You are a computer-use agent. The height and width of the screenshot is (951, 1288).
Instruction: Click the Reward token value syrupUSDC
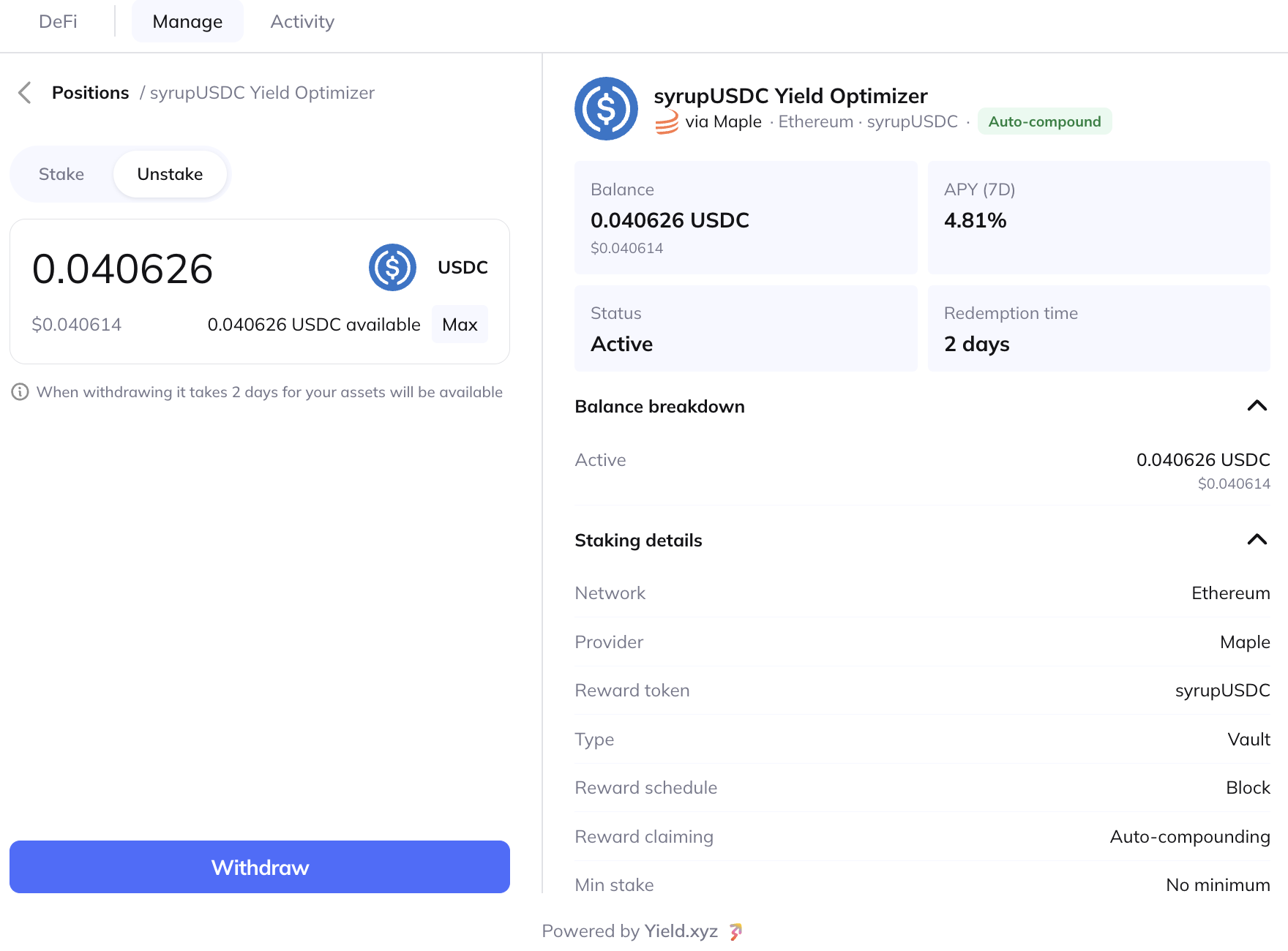click(x=1222, y=691)
